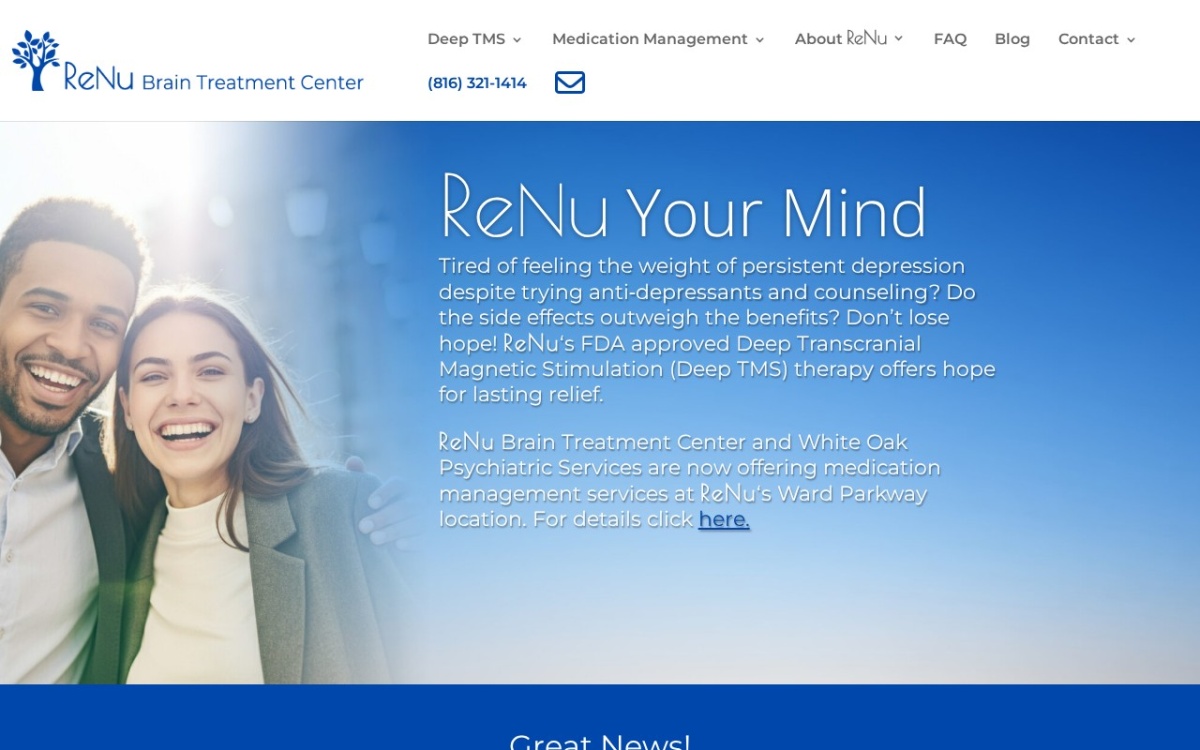Open the Blog page

coord(1012,39)
